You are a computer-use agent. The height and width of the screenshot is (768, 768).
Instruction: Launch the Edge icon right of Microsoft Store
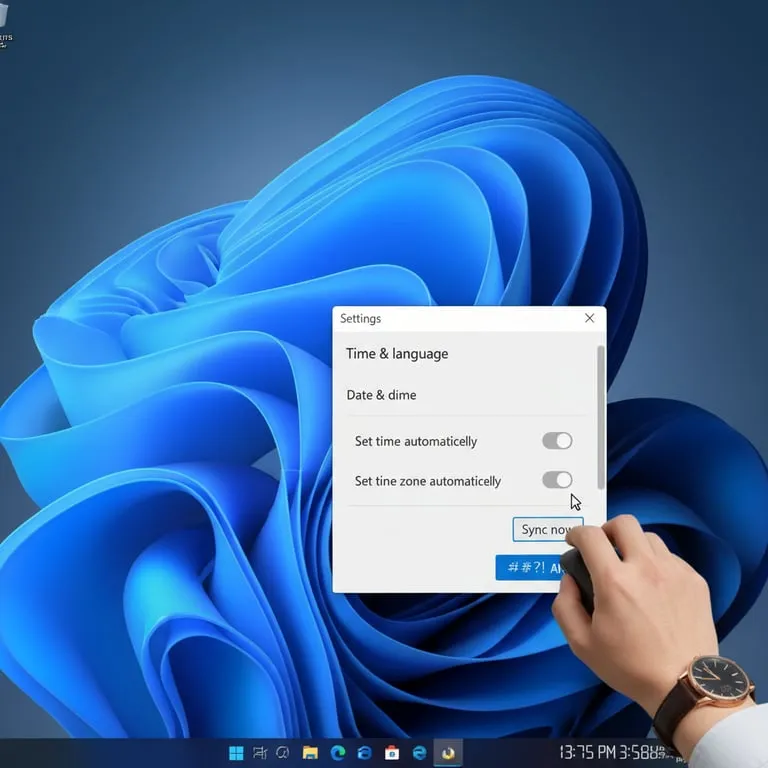tap(419, 753)
